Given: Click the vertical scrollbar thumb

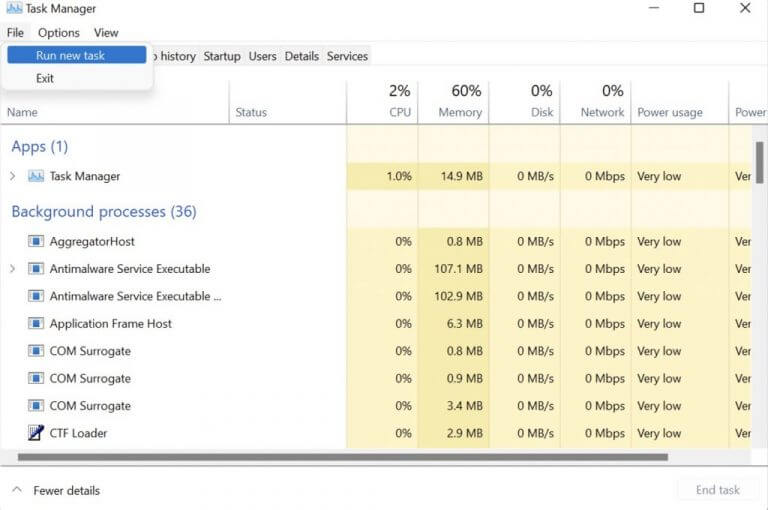Looking at the screenshot, I should click(x=759, y=162).
